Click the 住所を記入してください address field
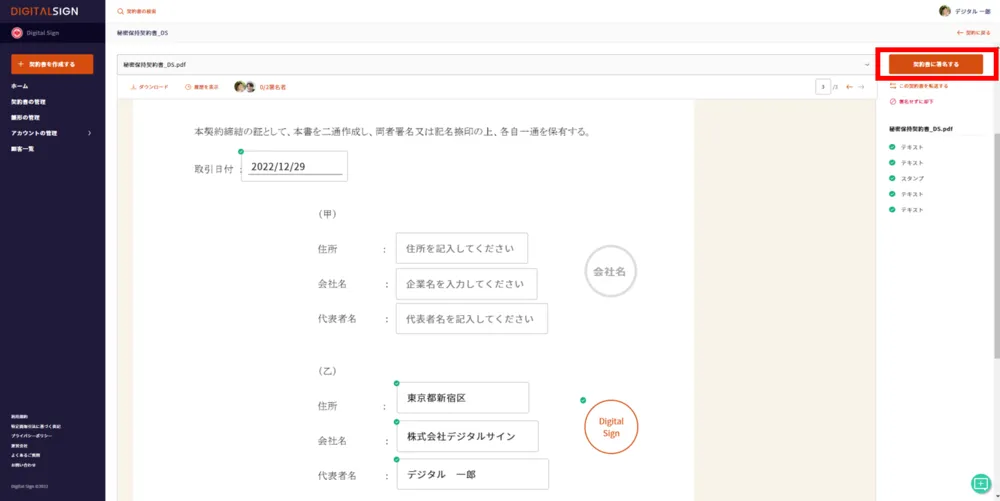Viewport: 1000px width, 501px height. (x=461, y=248)
